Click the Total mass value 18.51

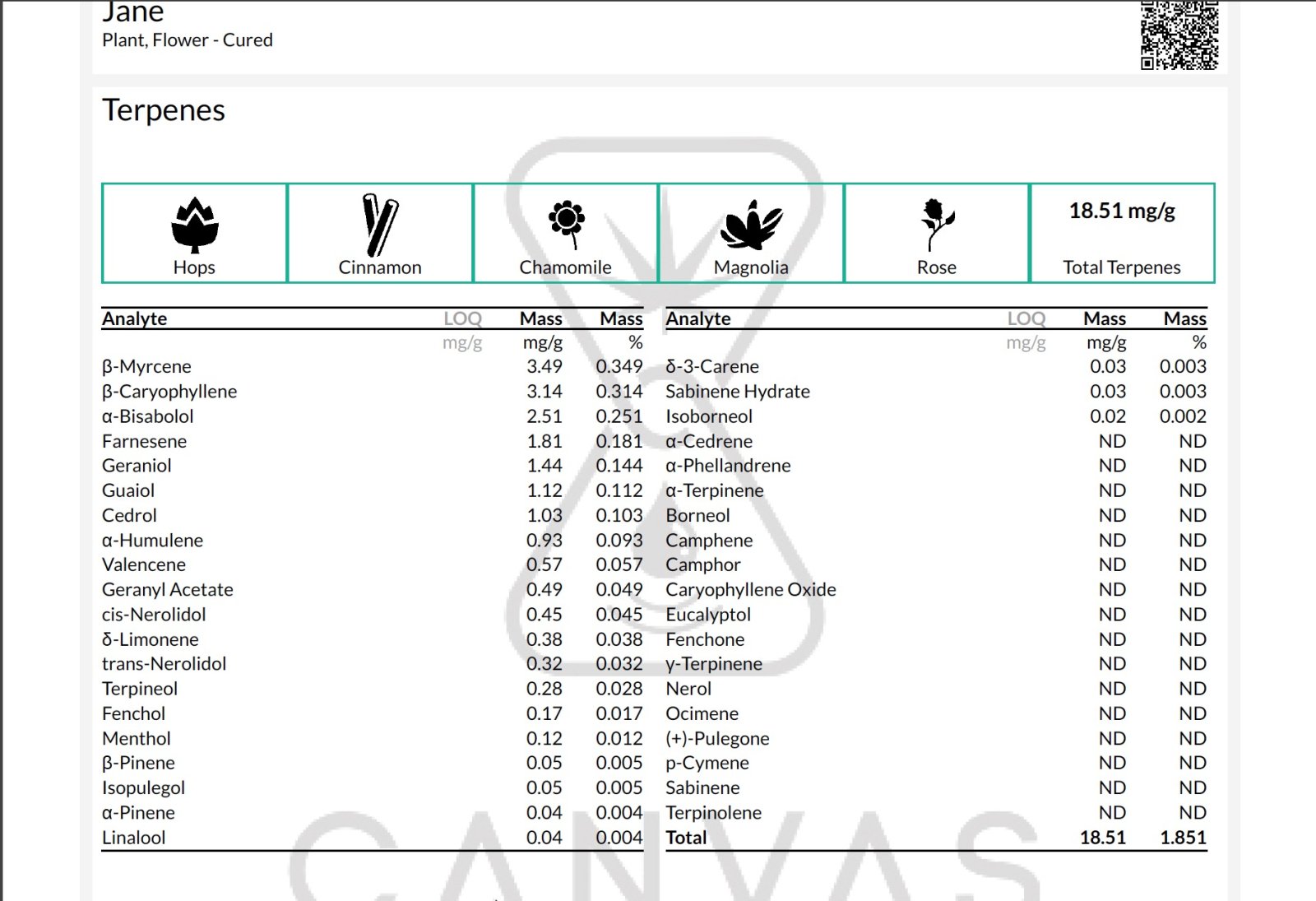point(1103,838)
